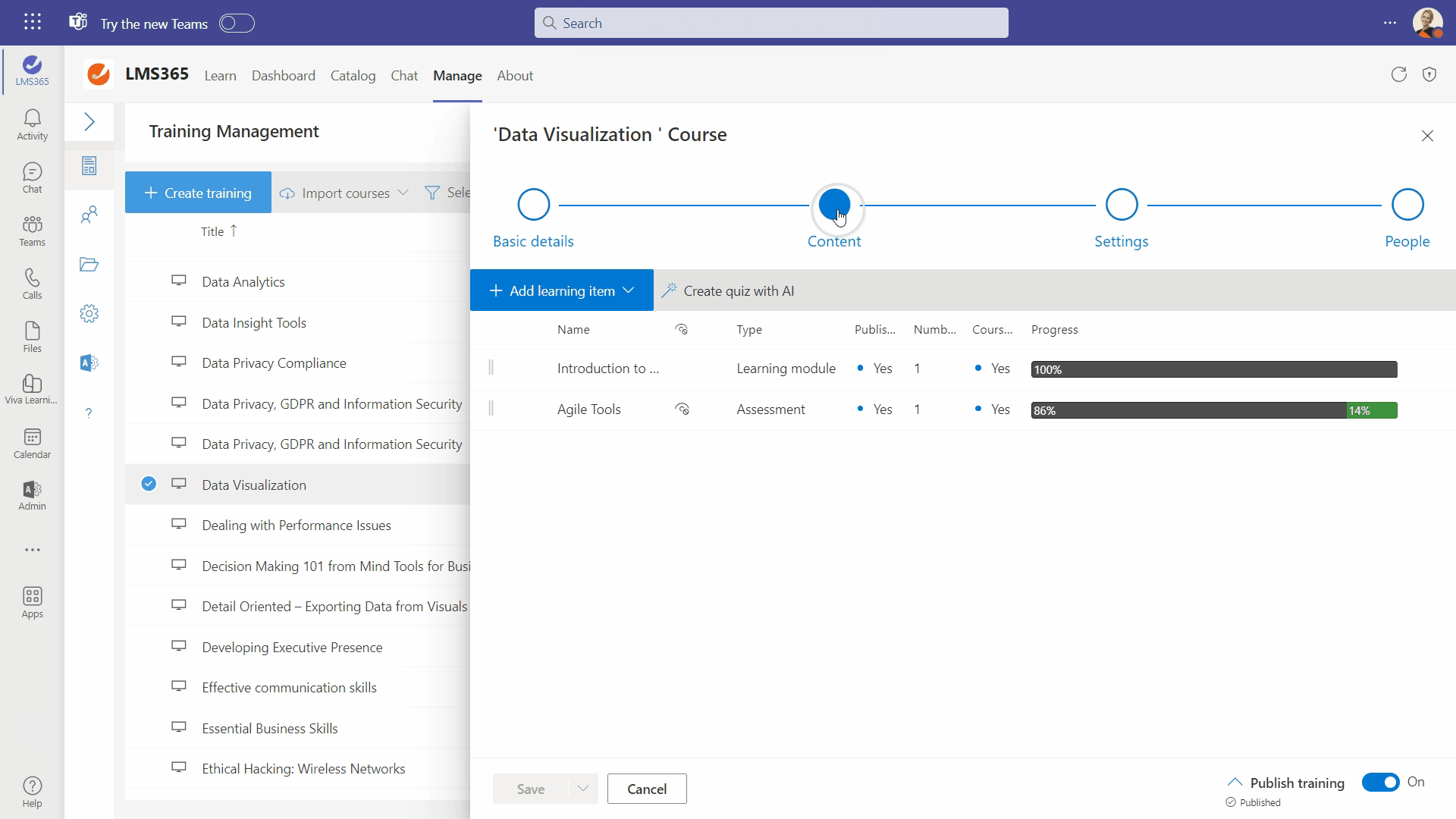Click the Agile Tools 86% progress bar

tap(1188, 410)
